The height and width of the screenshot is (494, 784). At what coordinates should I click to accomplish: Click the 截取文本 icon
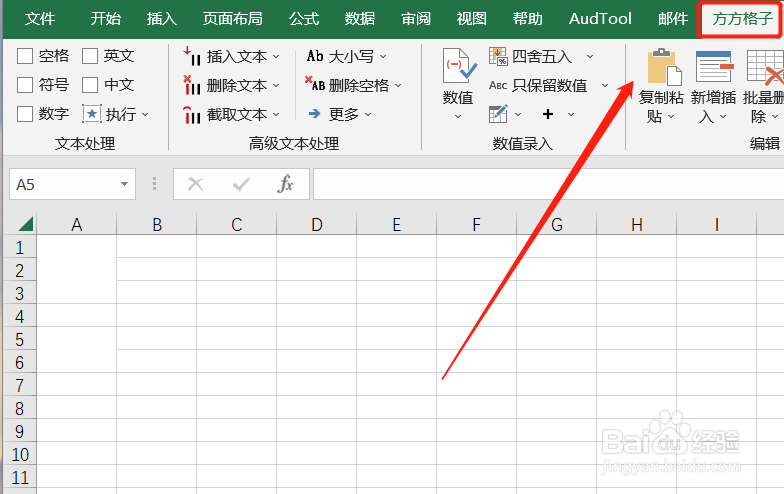click(x=192, y=114)
